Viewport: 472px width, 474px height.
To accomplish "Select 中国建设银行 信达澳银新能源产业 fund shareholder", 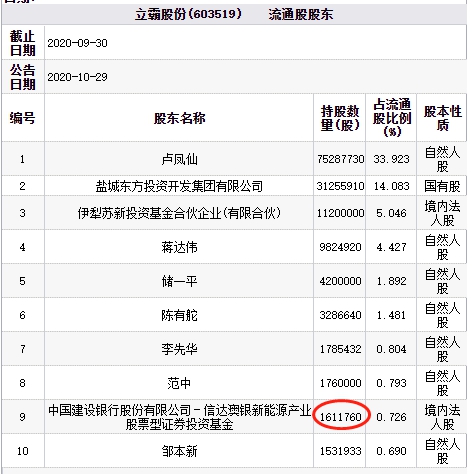I will [x=179, y=417].
